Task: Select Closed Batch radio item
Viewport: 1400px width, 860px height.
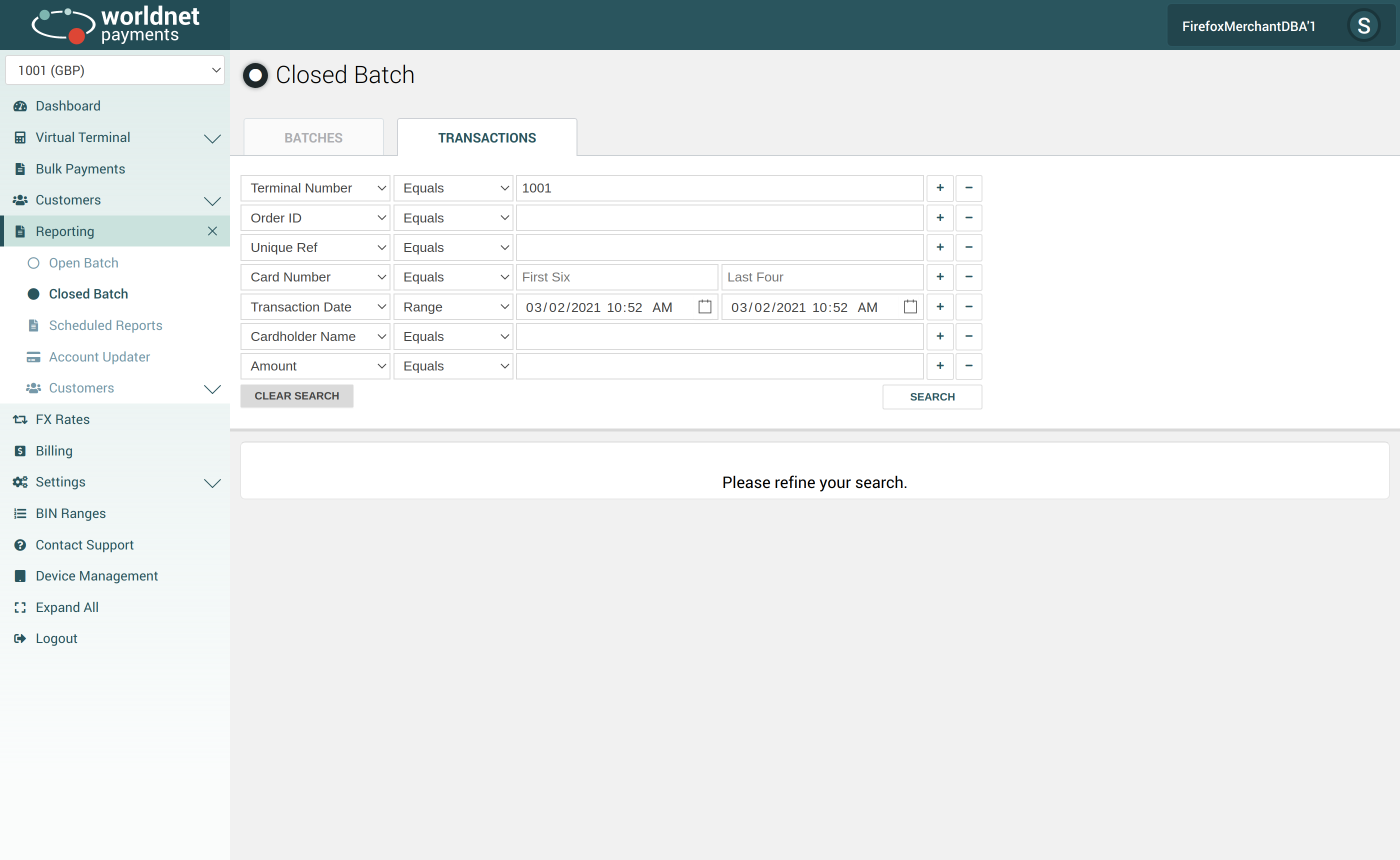Action: click(x=33, y=294)
